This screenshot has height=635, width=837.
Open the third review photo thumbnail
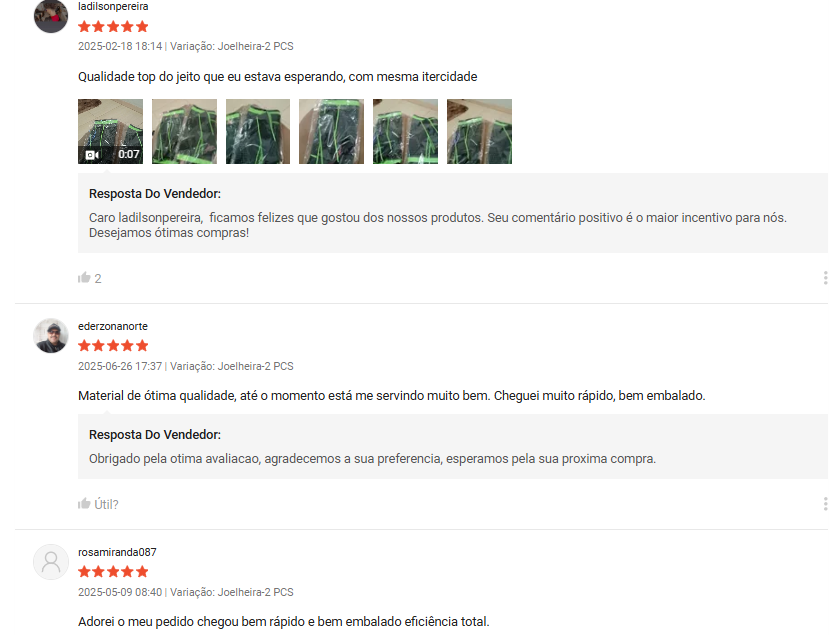258,131
